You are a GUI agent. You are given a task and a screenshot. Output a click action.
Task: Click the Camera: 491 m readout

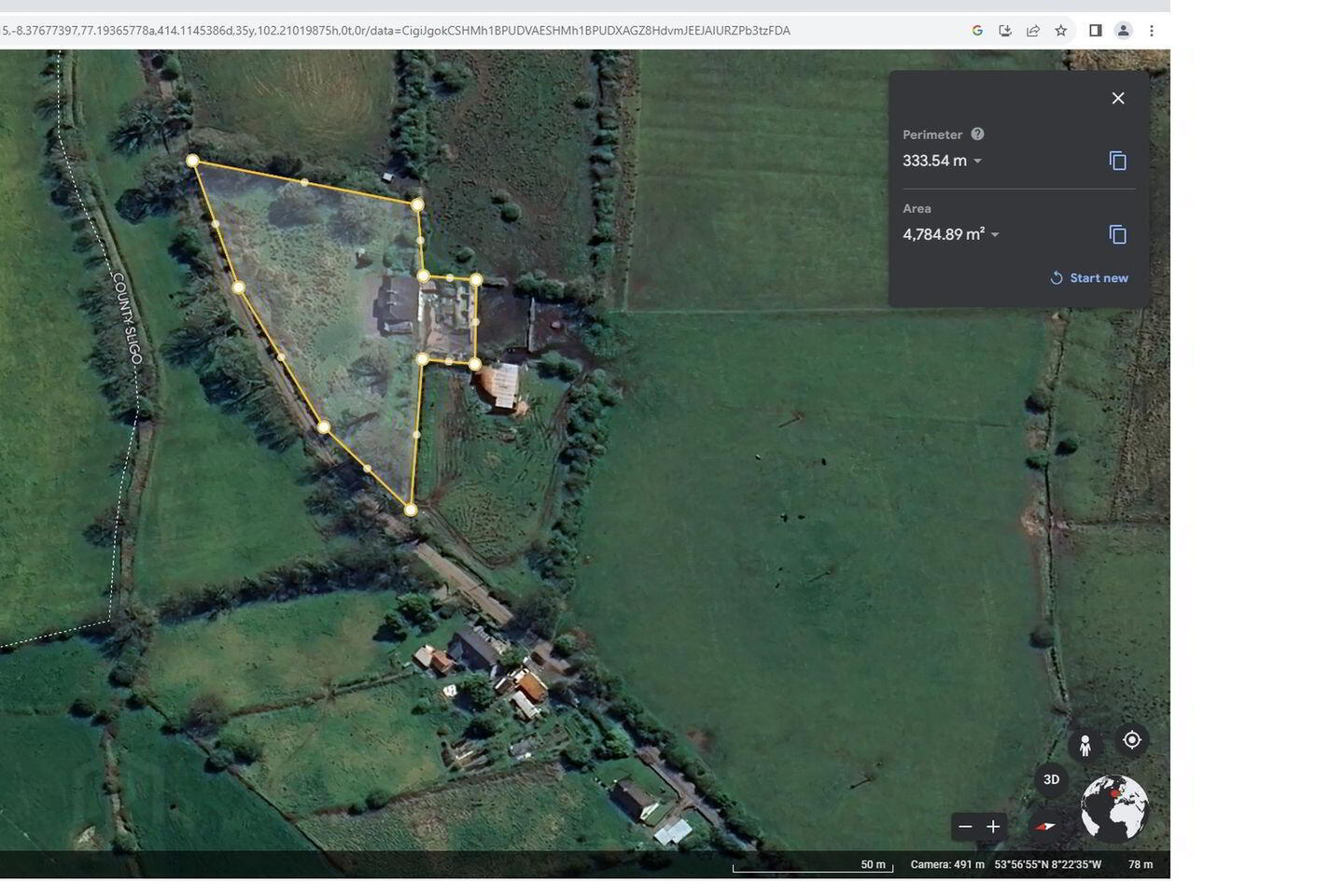coord(947,865)
